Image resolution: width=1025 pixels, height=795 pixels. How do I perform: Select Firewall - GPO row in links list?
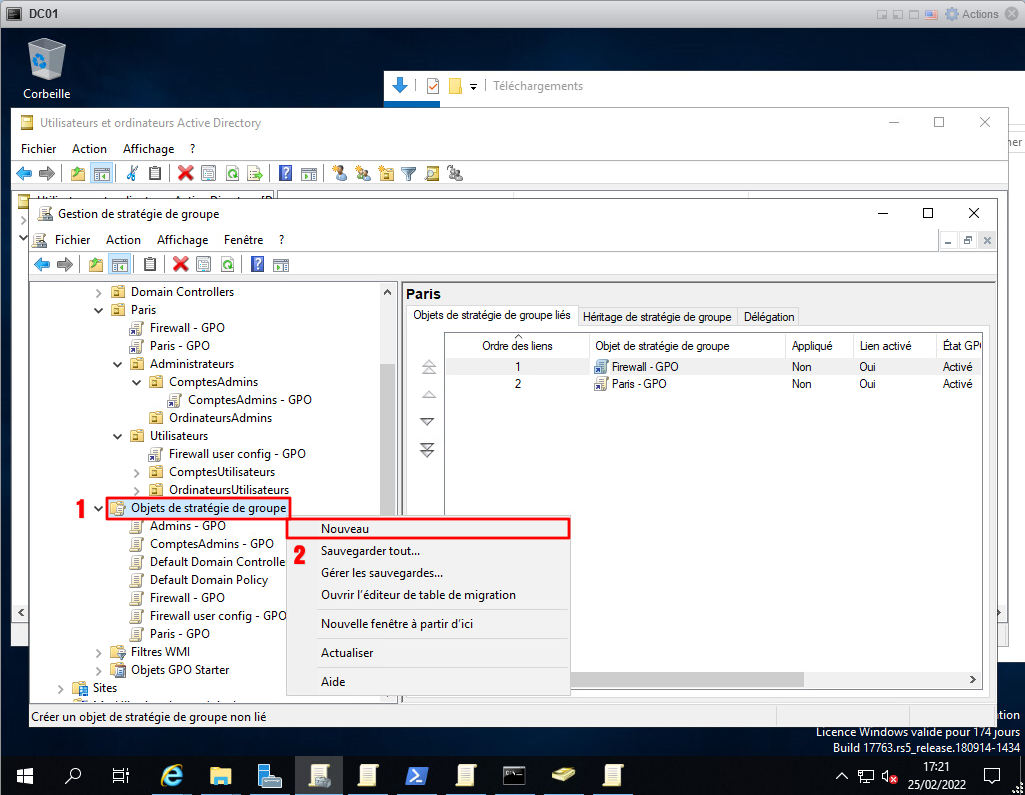click(x=645, y=367)
